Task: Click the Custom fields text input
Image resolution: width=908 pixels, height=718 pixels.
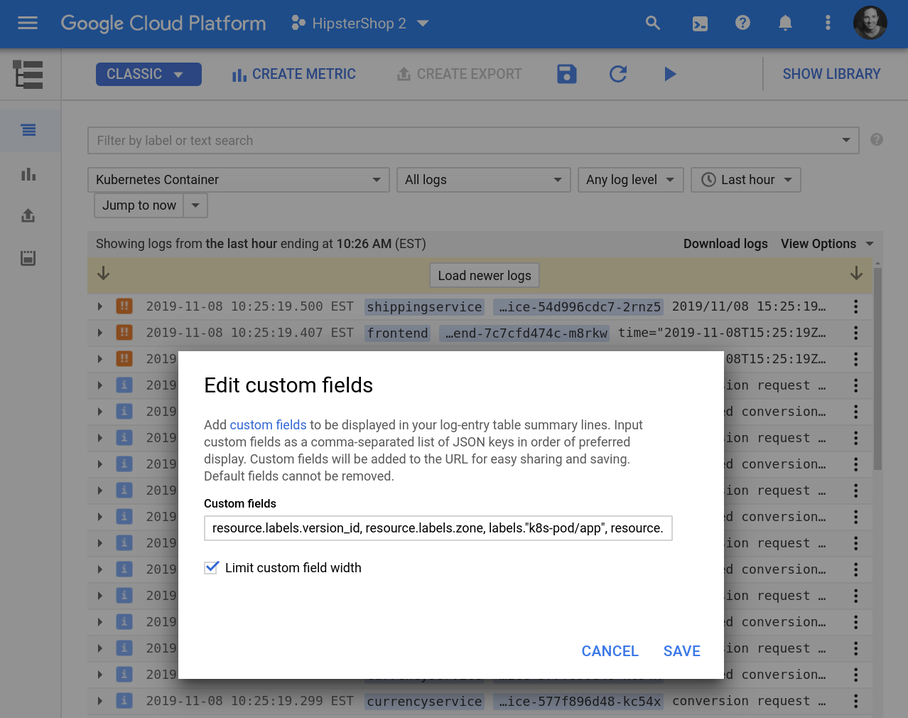Action: [438, 528]
